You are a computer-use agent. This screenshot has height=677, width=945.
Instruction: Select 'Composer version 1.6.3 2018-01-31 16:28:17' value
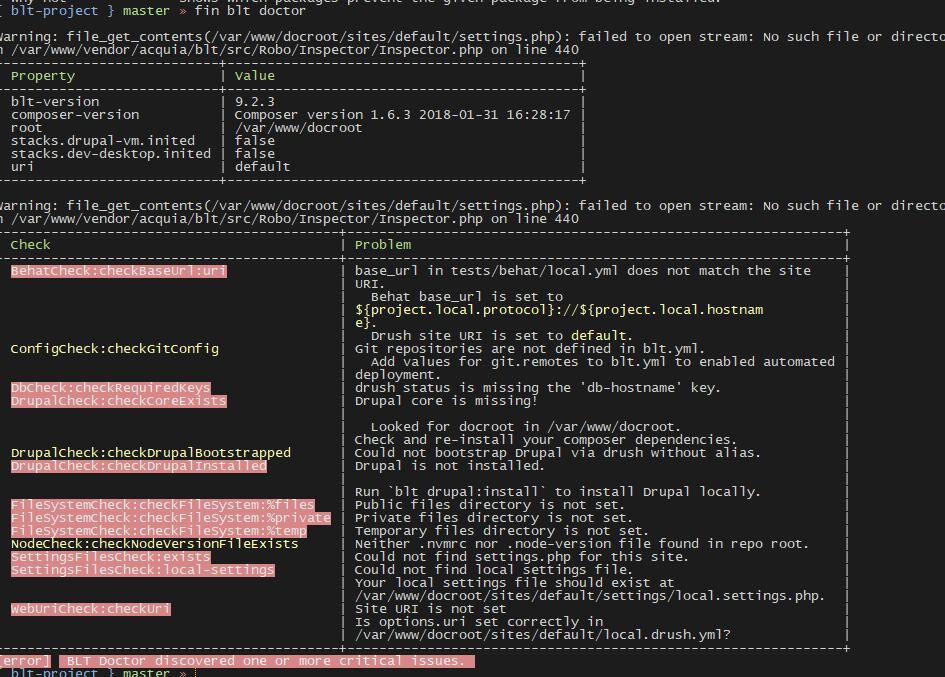point(402,115)
